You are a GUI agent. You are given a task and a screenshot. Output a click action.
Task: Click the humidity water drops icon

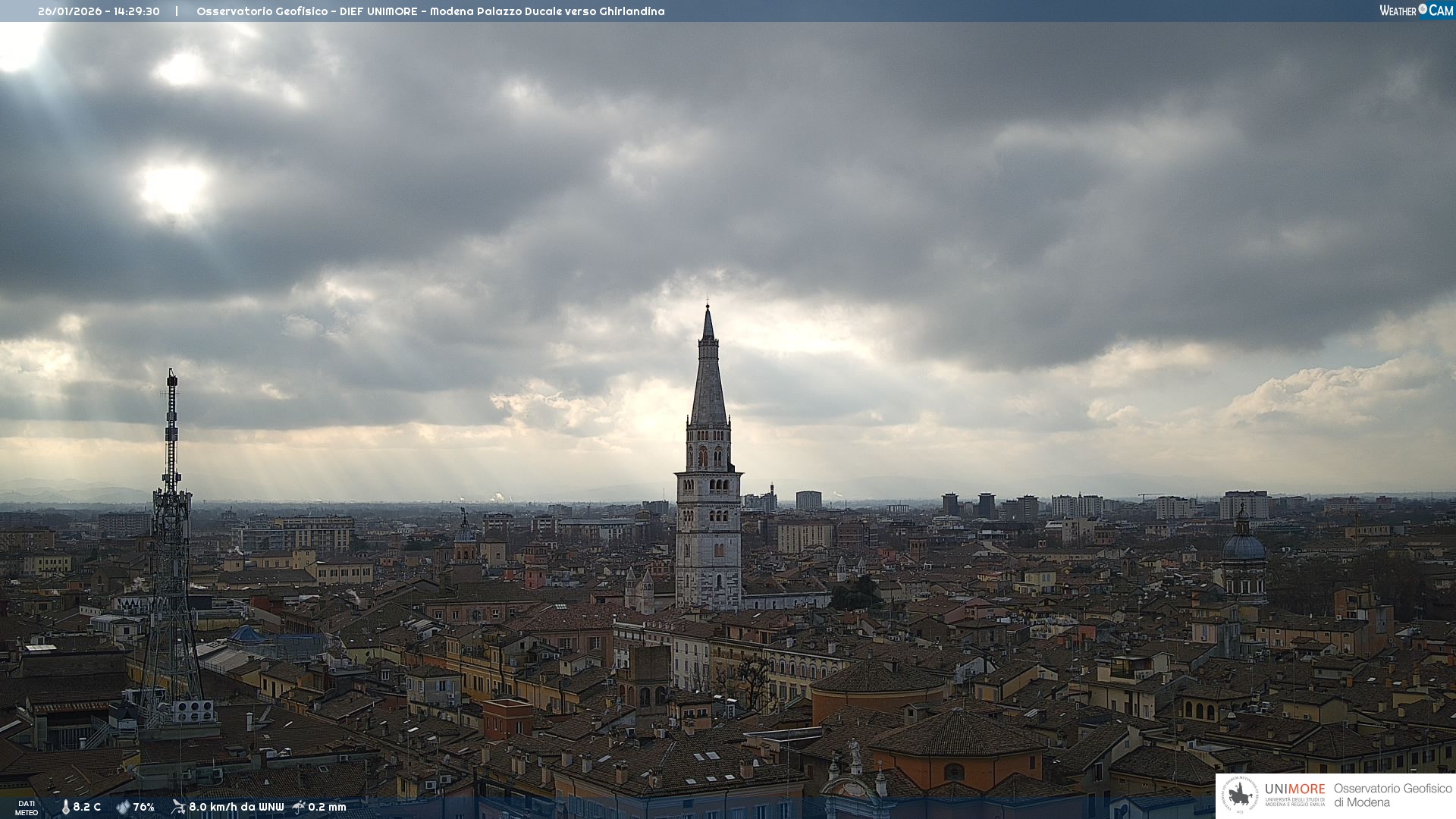click(123, 808)
